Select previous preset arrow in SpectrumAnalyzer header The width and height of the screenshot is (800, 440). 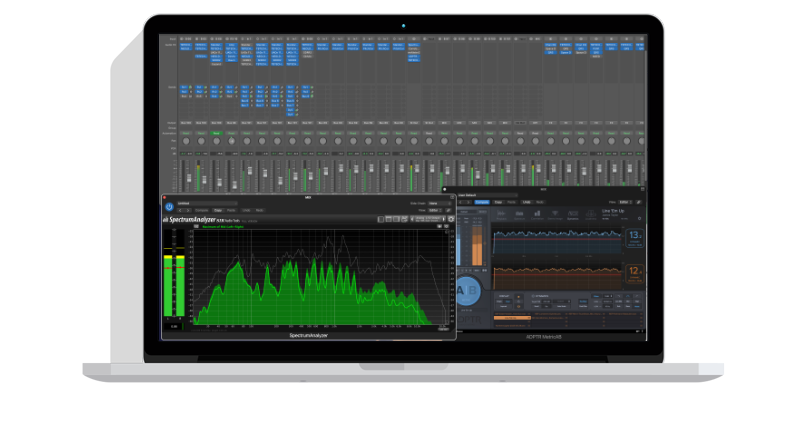click(x=182, y=211)
